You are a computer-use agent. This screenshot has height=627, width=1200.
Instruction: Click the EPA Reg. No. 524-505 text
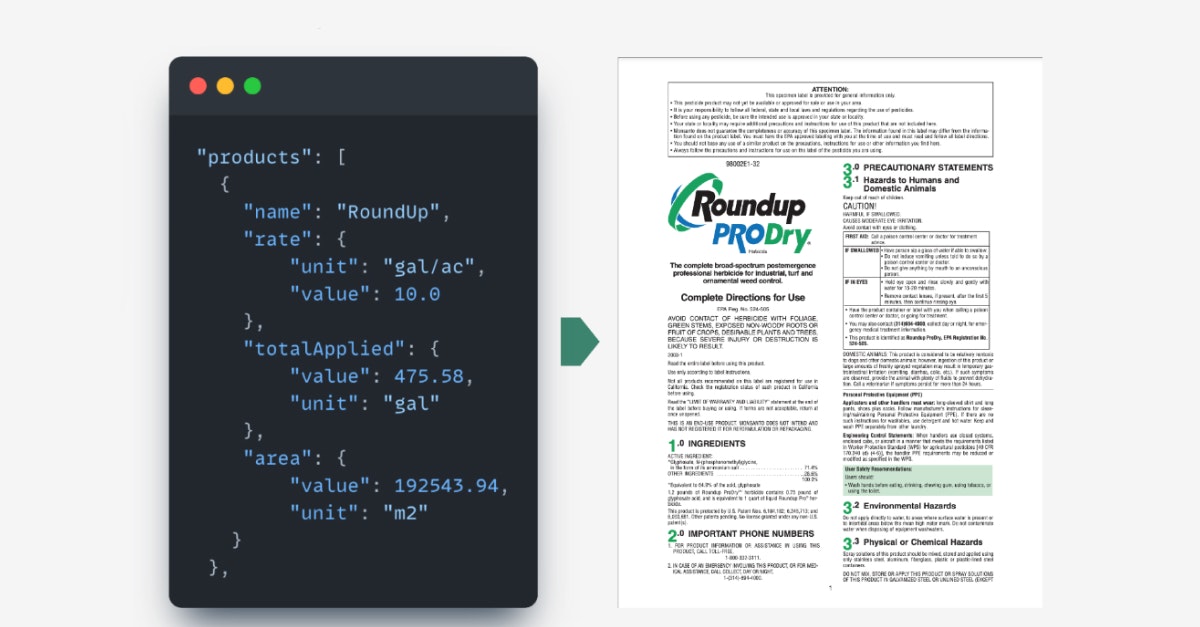[745, 308]
